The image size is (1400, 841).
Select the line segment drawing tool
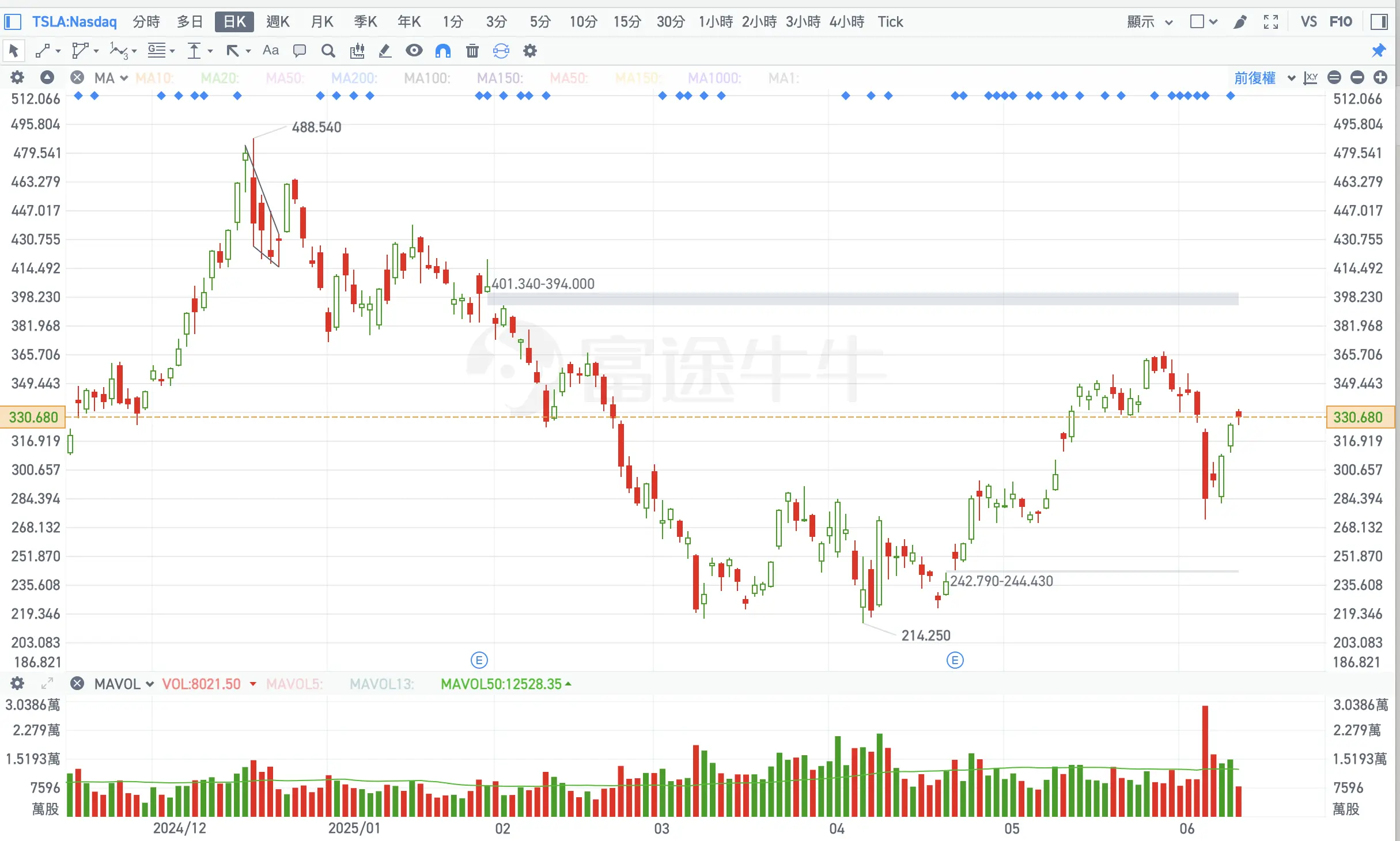[43, 51]
